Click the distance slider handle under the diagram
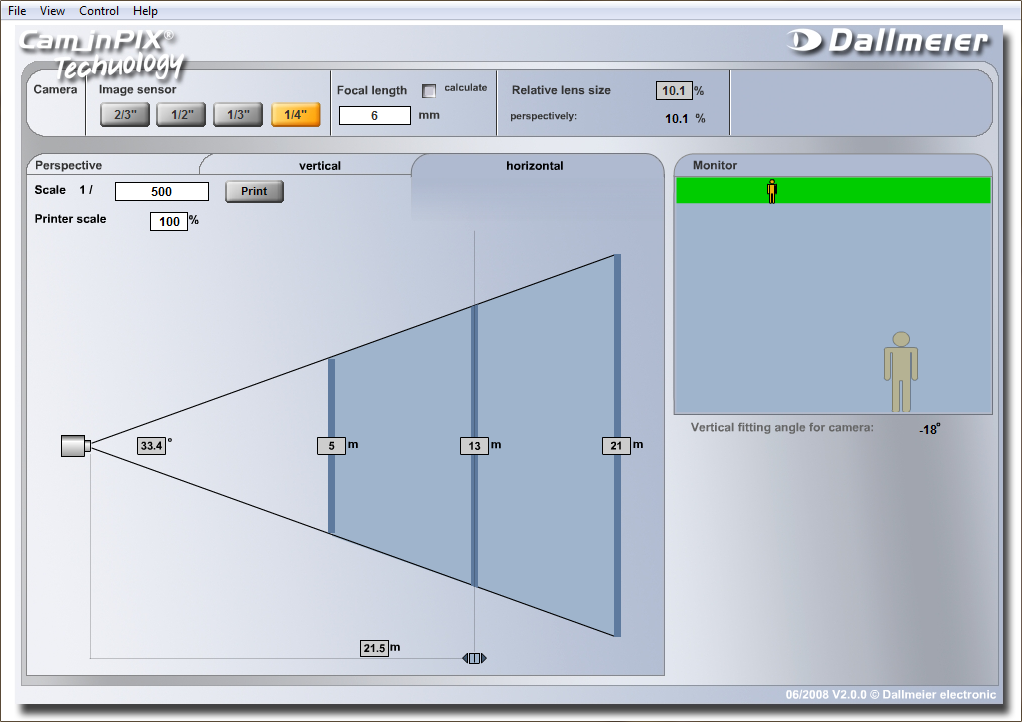 [474, 658]
